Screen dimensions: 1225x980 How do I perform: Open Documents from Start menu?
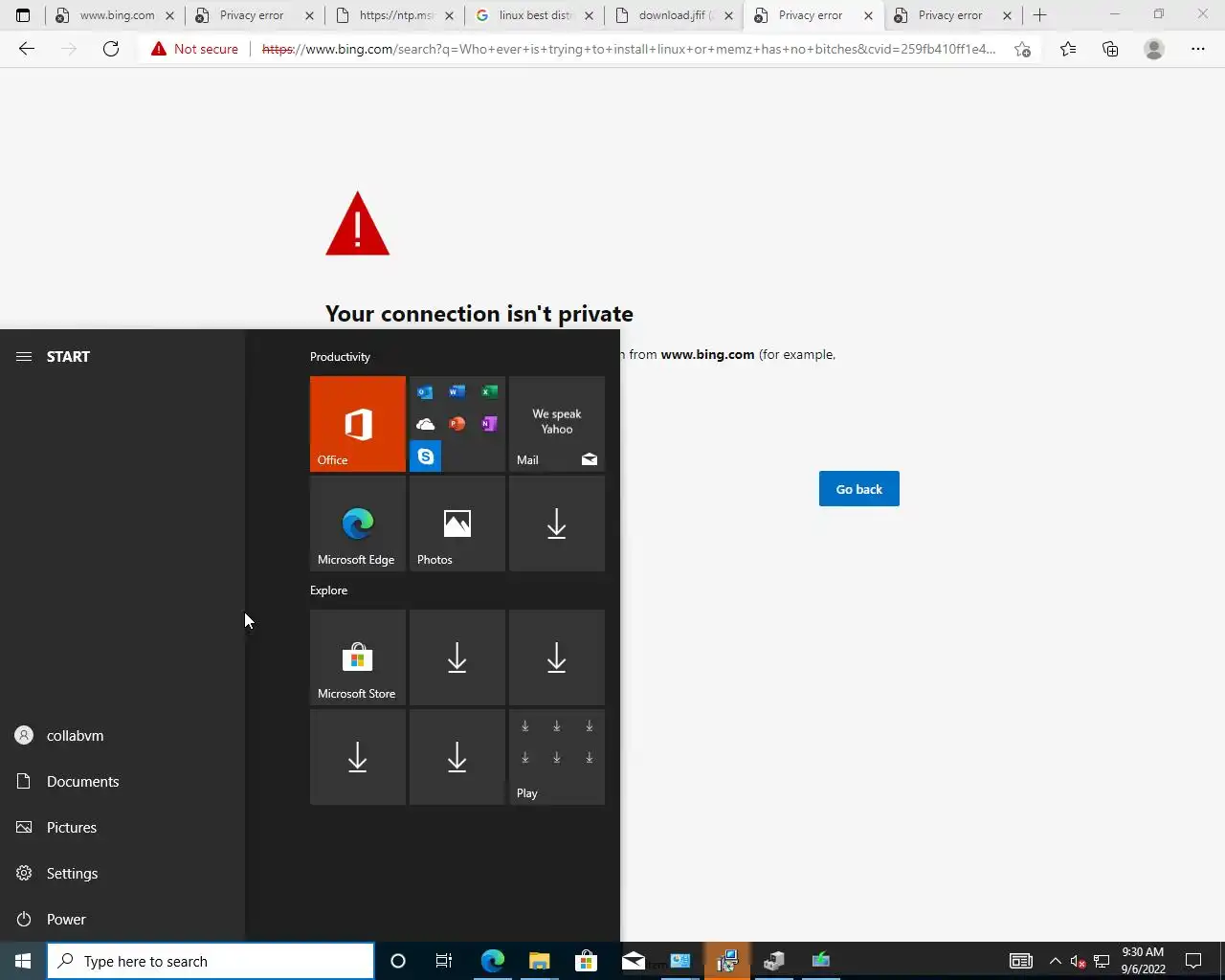click(122, 781)
